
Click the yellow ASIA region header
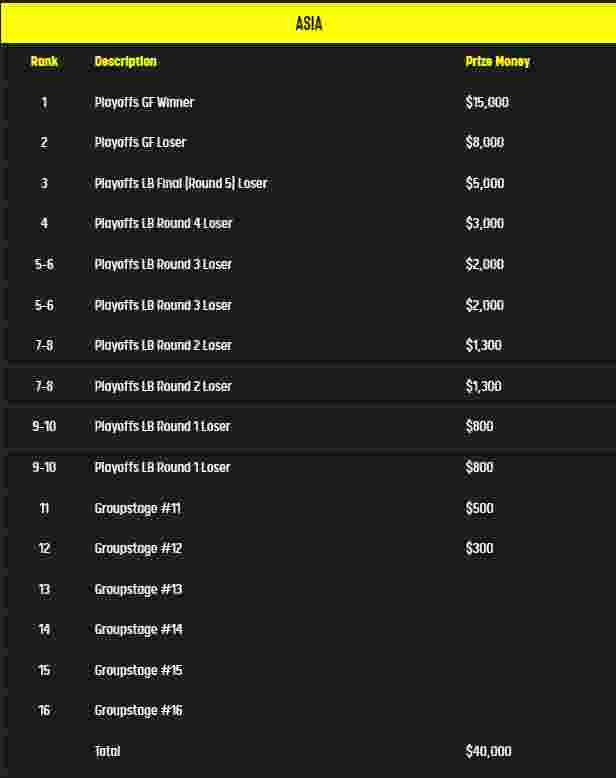308,23
